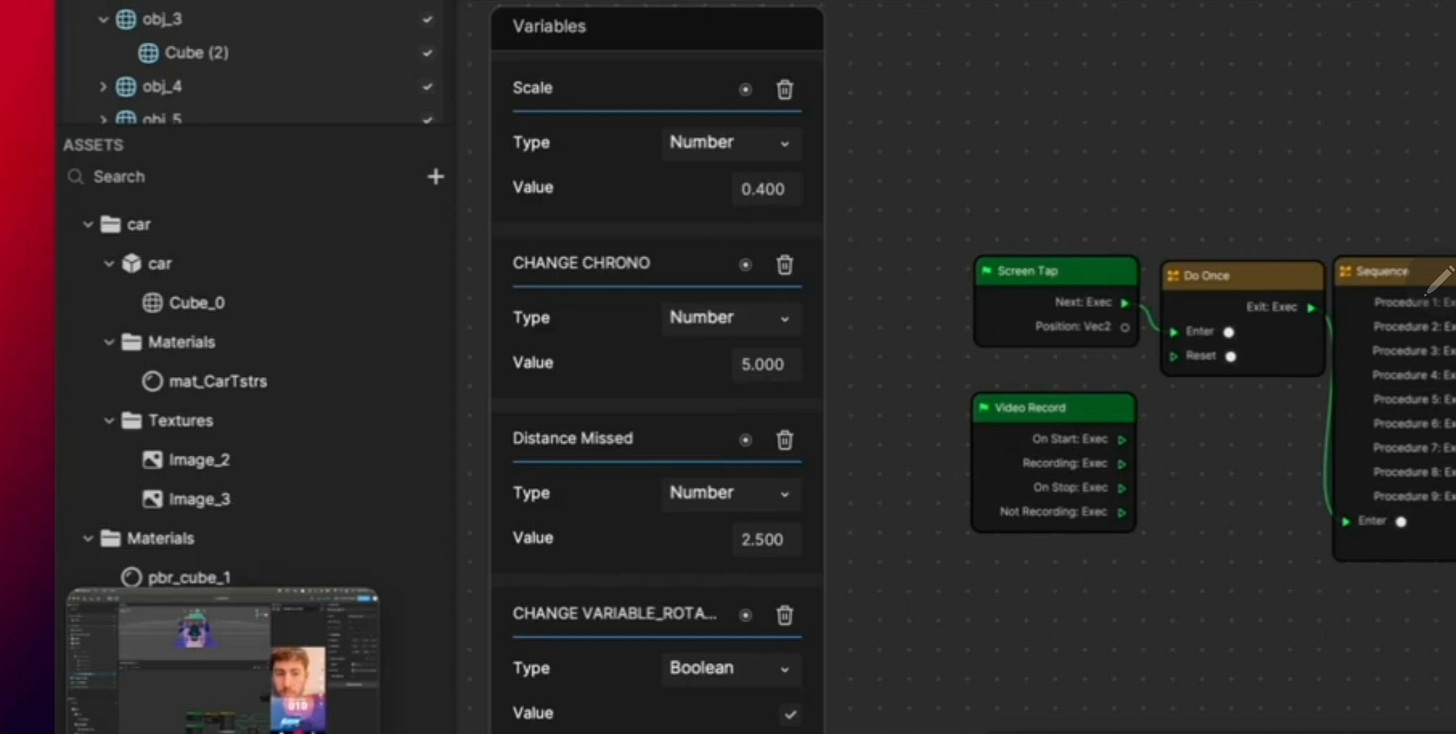Viewport: 1456px width, 734px height.
Task: Click the Distance Missed Value field 2.500
Action: point(766,539)
